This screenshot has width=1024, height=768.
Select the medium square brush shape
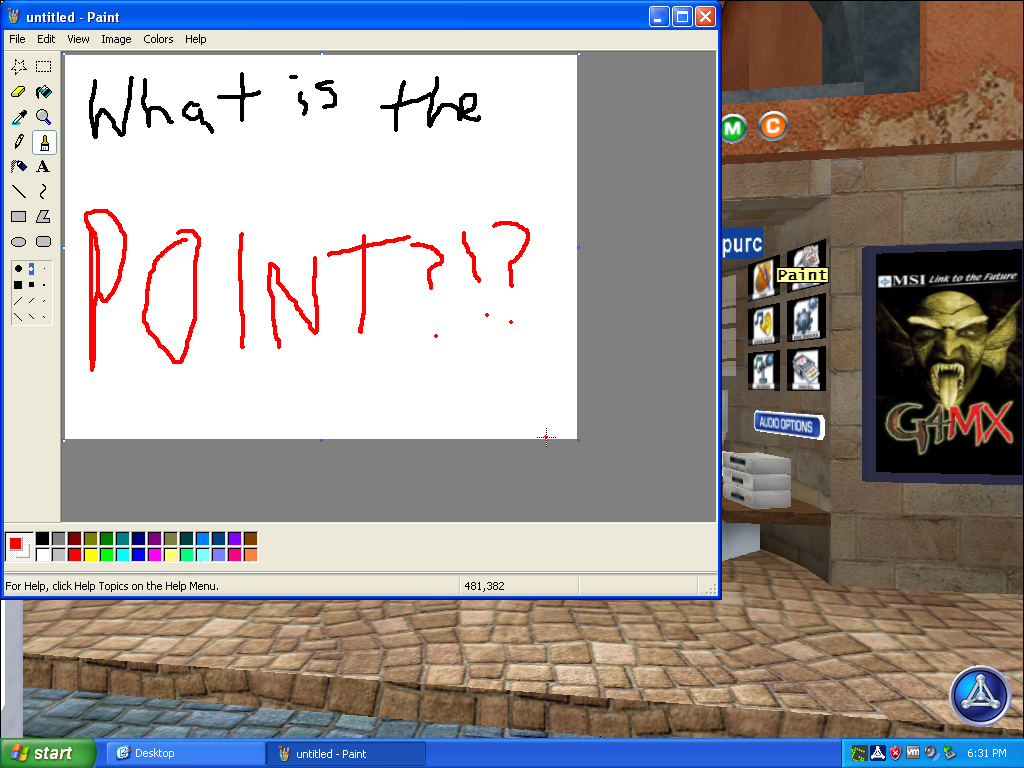(x=31, y=285)
